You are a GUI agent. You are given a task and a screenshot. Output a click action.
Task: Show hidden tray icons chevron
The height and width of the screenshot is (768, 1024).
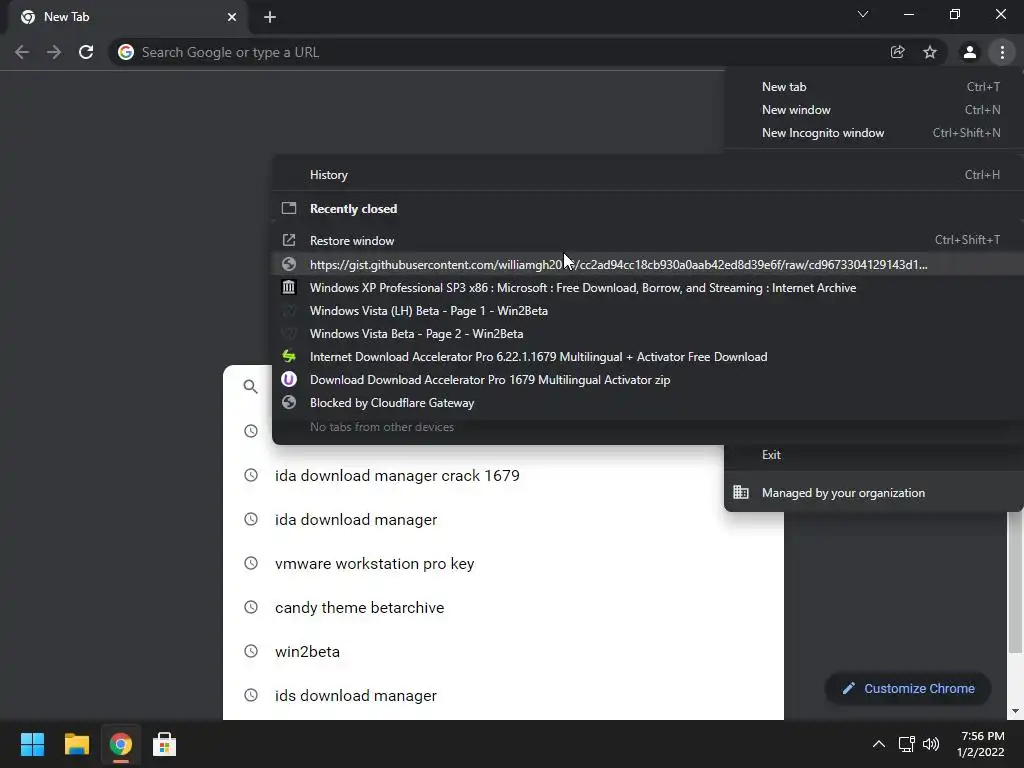(879, 744)
